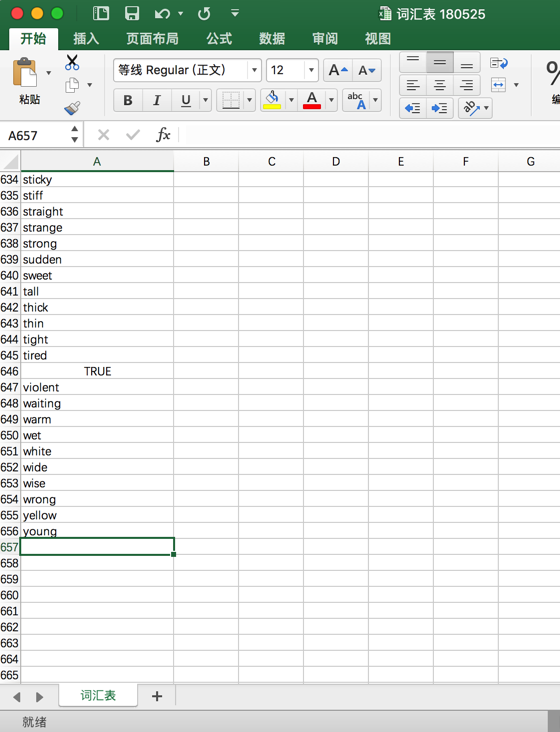This screenshot has height=732, width=560.
Task: Expand the Paste options arrow
Action: point(49,73)
